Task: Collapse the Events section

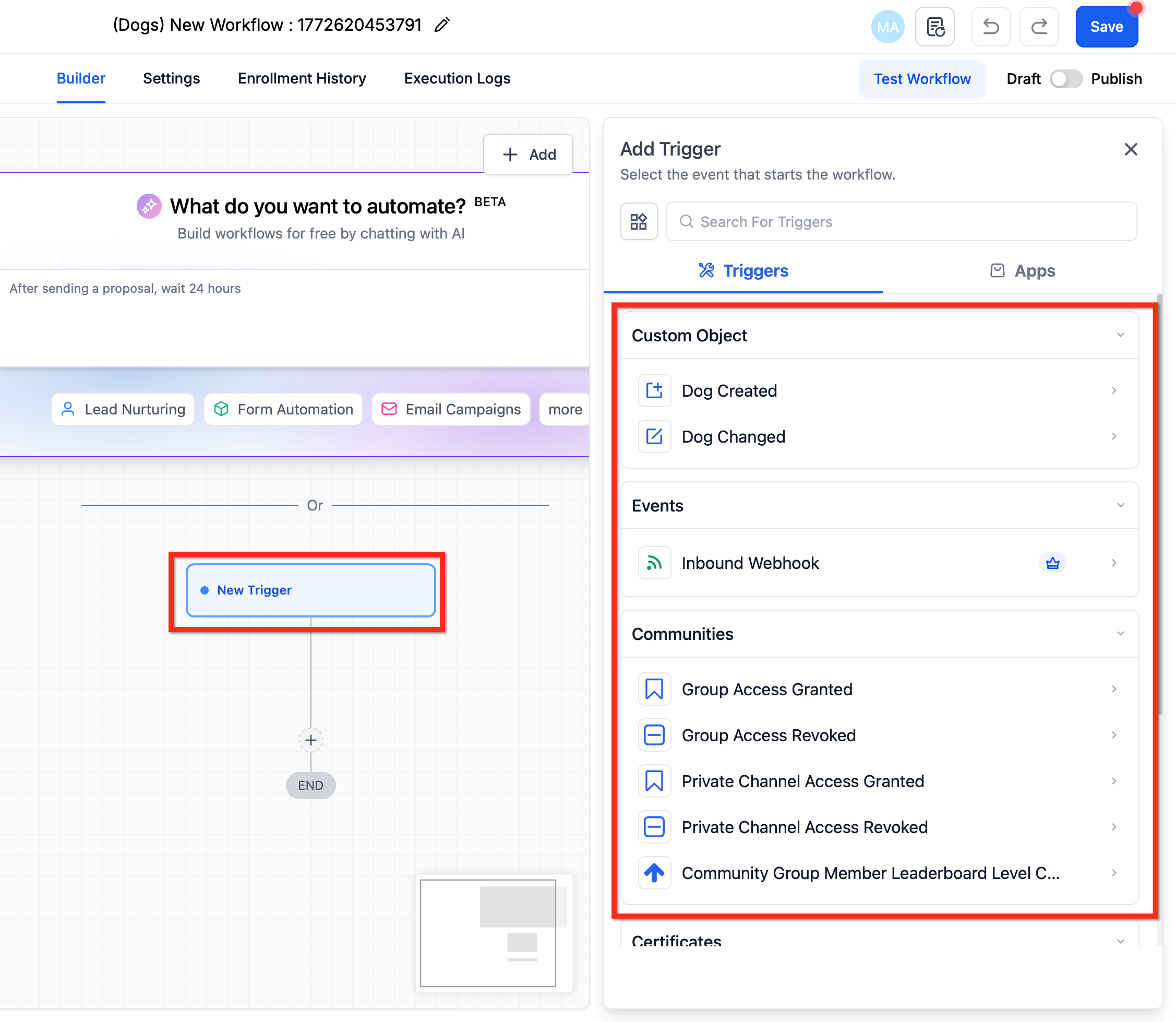Action: pyautogui.click(x=1120, y=505)
